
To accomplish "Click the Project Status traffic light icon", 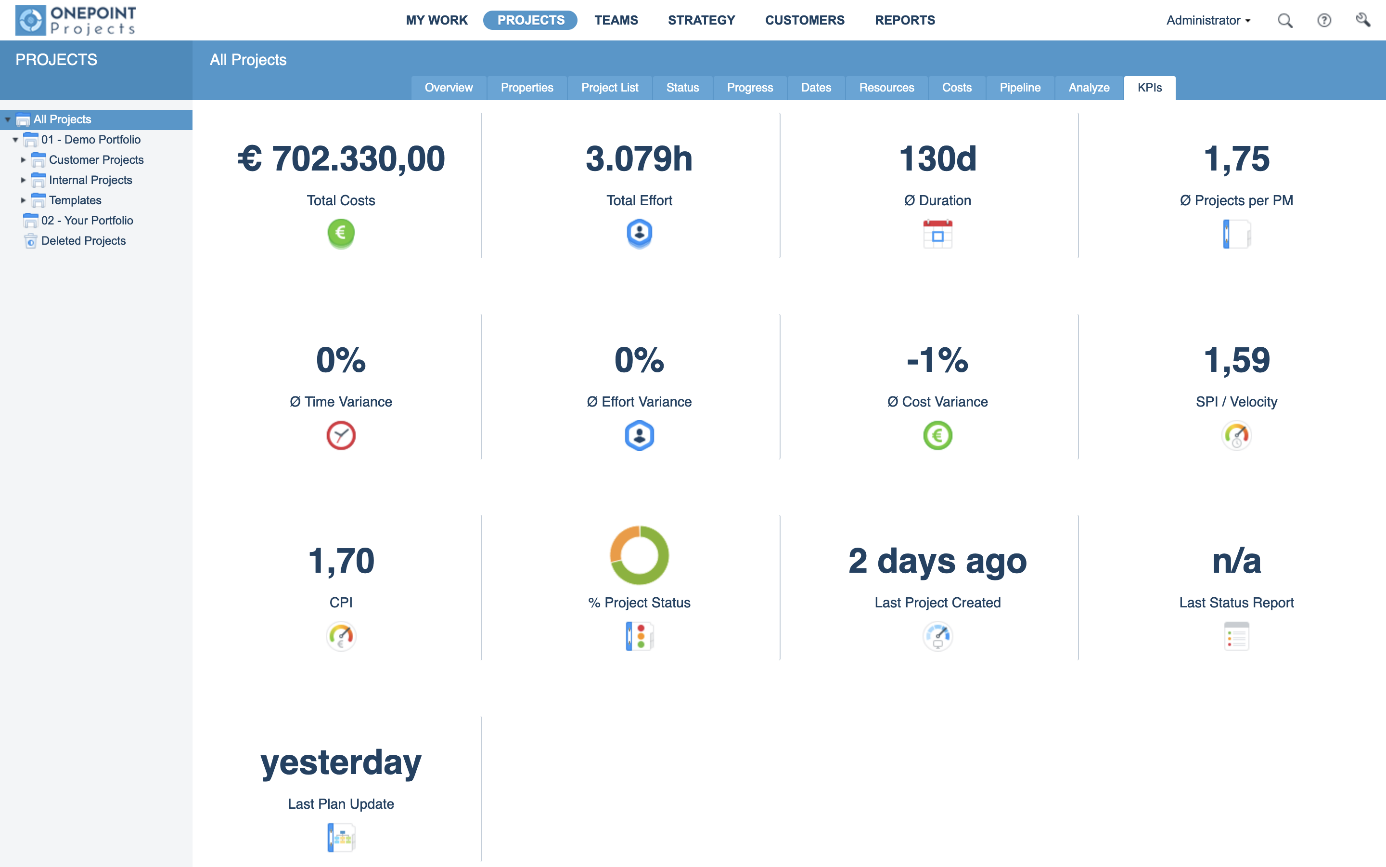I will tap(639, 637).
